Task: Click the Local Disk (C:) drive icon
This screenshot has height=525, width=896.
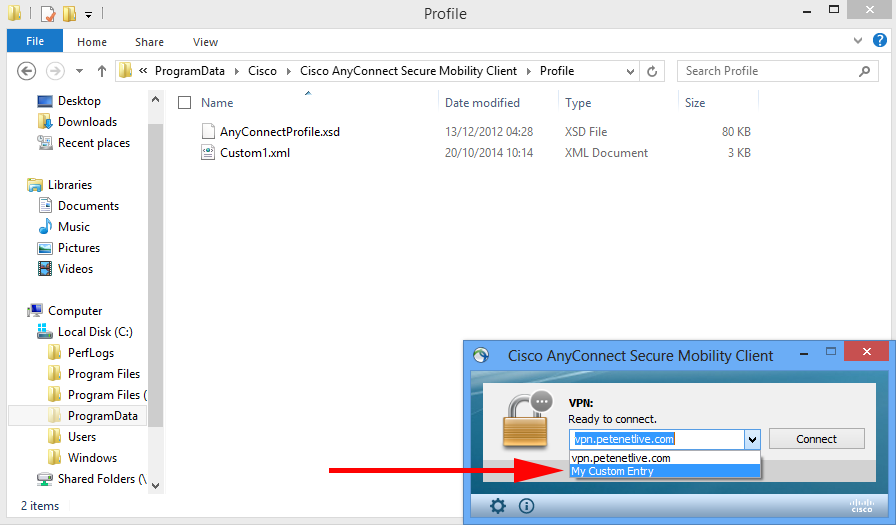Action: [x=45, y=331]
